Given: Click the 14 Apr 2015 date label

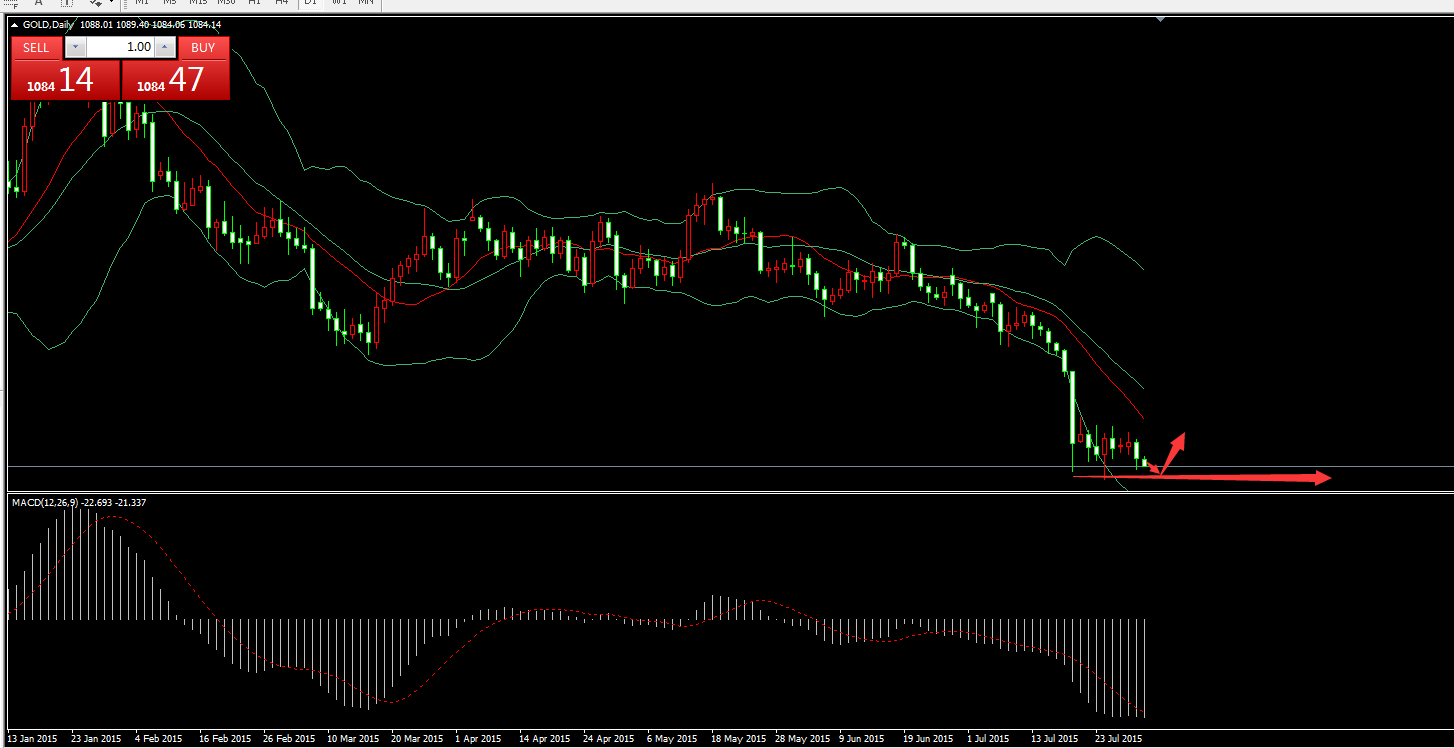Looking at the screenshot, I should [545, 739].
